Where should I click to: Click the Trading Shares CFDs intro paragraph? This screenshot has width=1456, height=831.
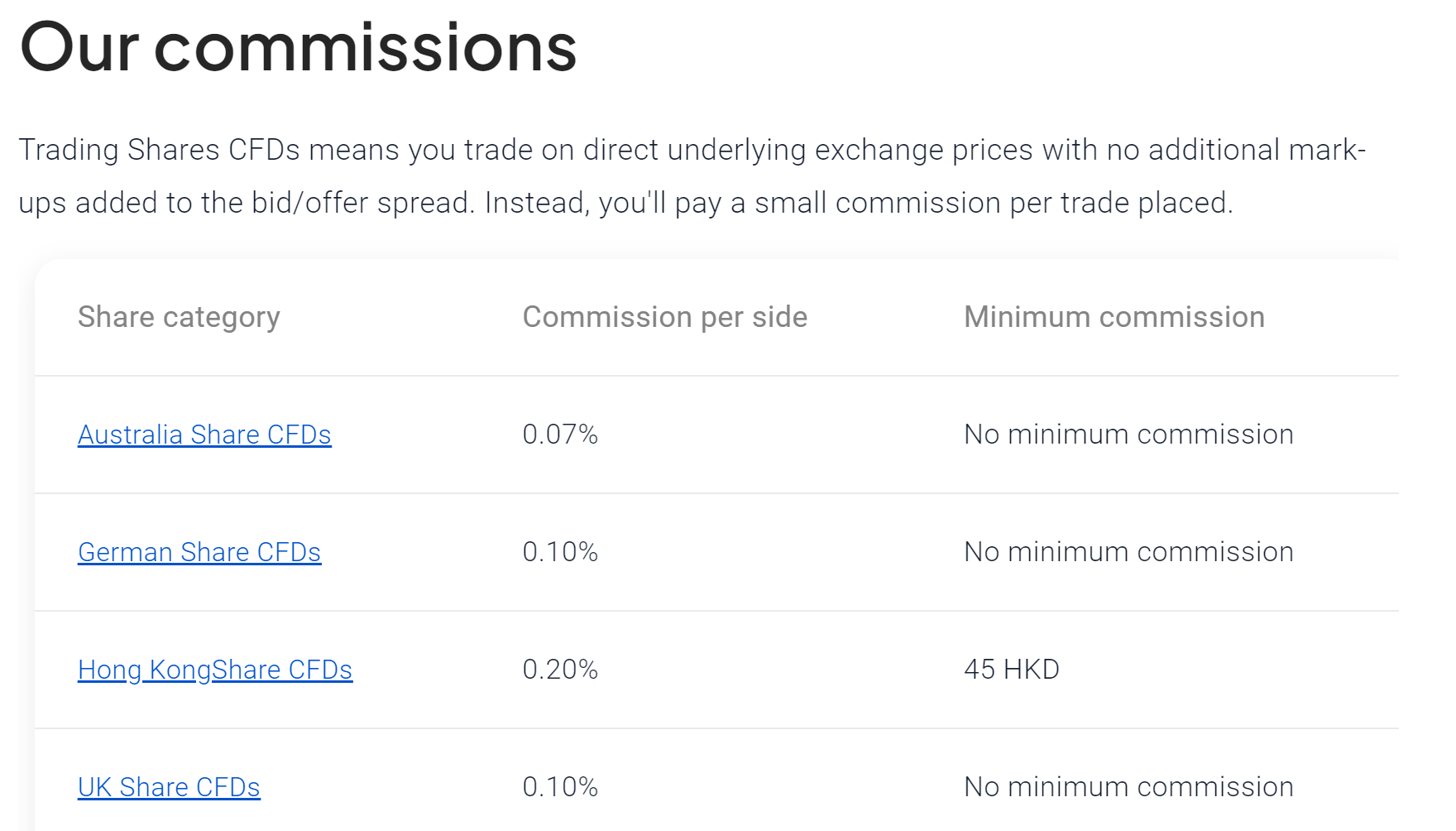coord(692,176)
